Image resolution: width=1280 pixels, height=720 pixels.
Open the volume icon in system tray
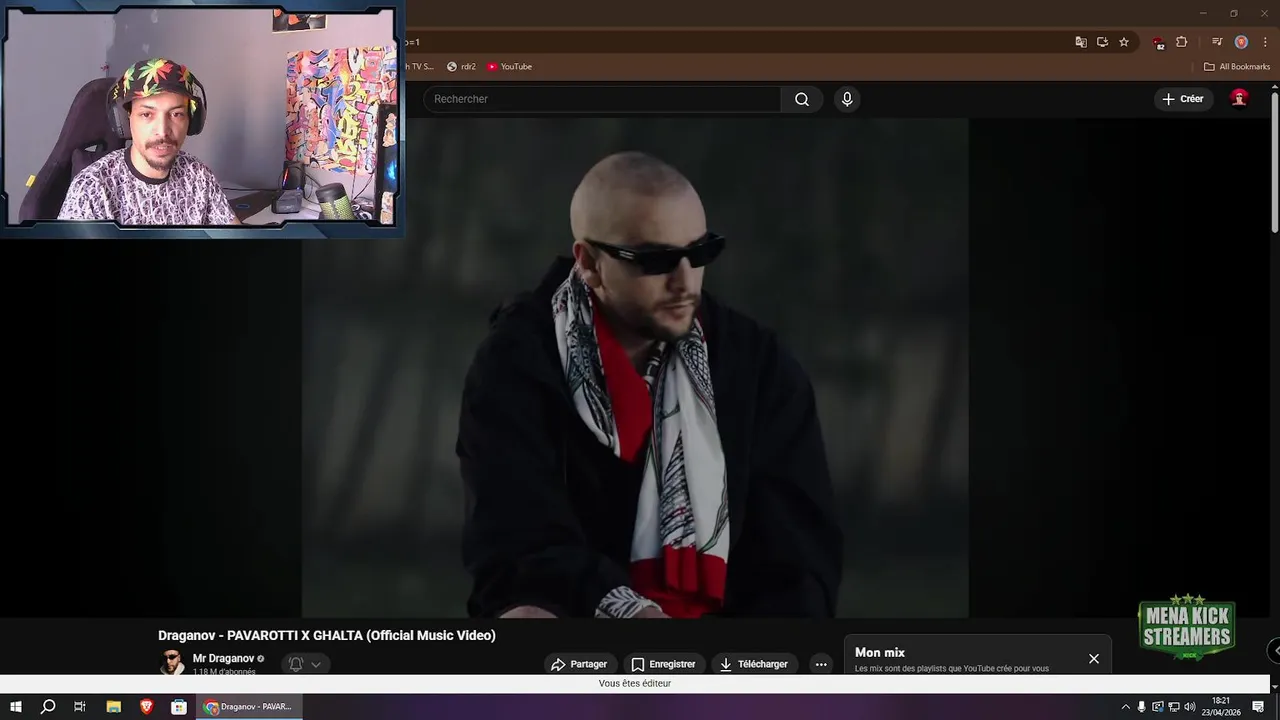coord(1190,707)
